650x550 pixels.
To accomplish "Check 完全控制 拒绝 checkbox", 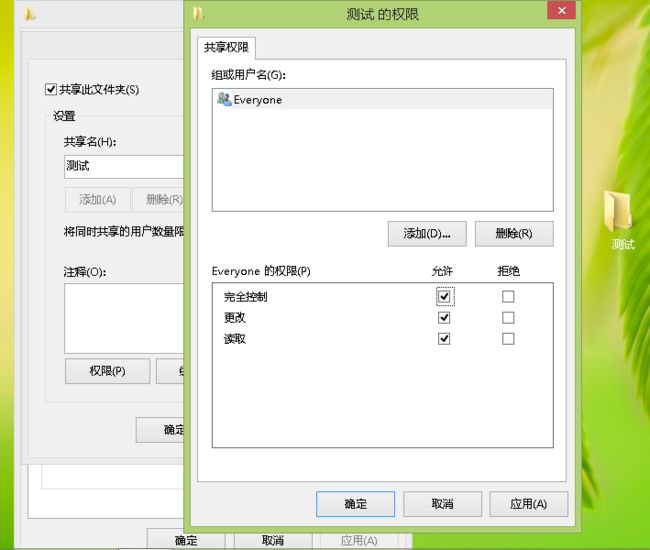I will pos(508,297).
